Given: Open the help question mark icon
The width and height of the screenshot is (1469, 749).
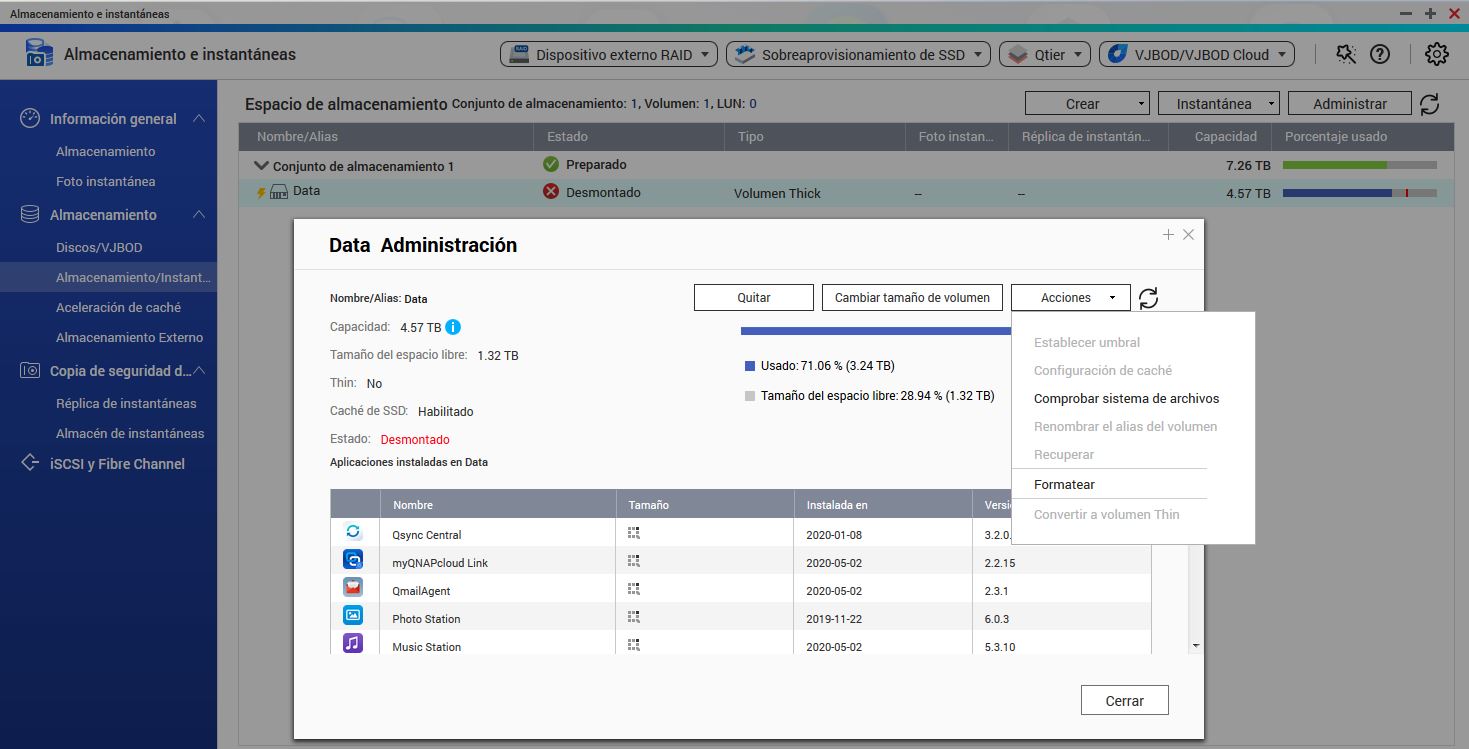Looking at the screenshot, I should tap(1380, 54).
